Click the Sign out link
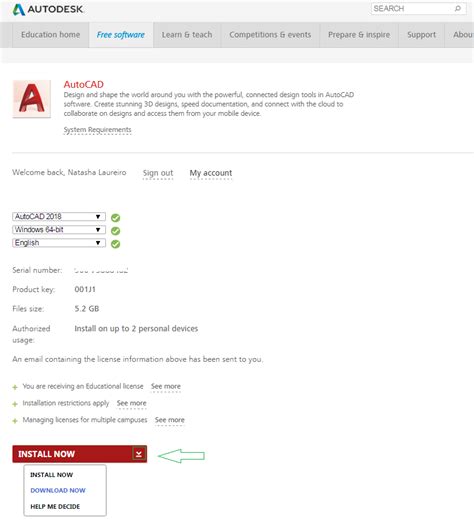474x520 pixels. point(158,173)
